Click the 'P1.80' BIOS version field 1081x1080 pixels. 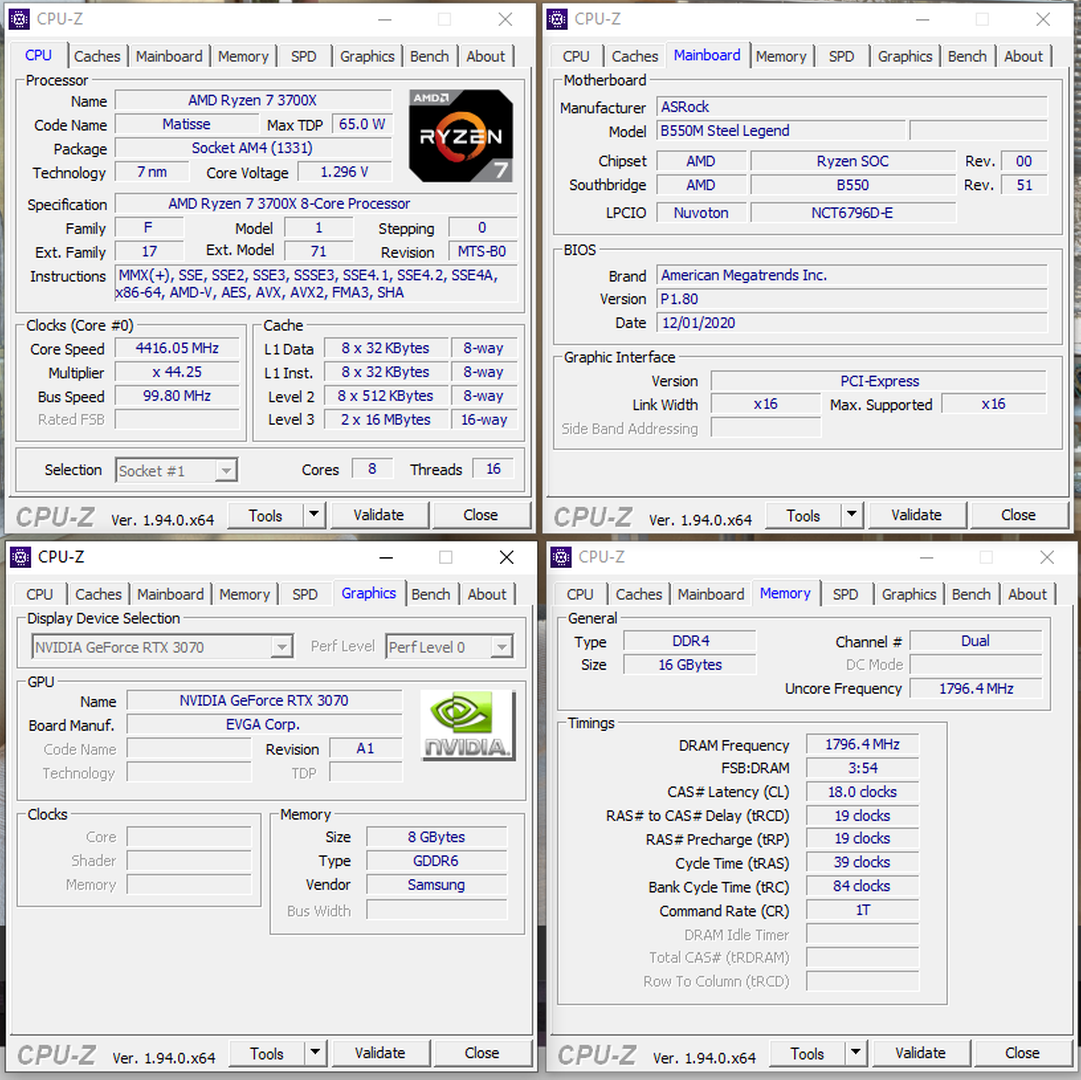pos(851,299)
